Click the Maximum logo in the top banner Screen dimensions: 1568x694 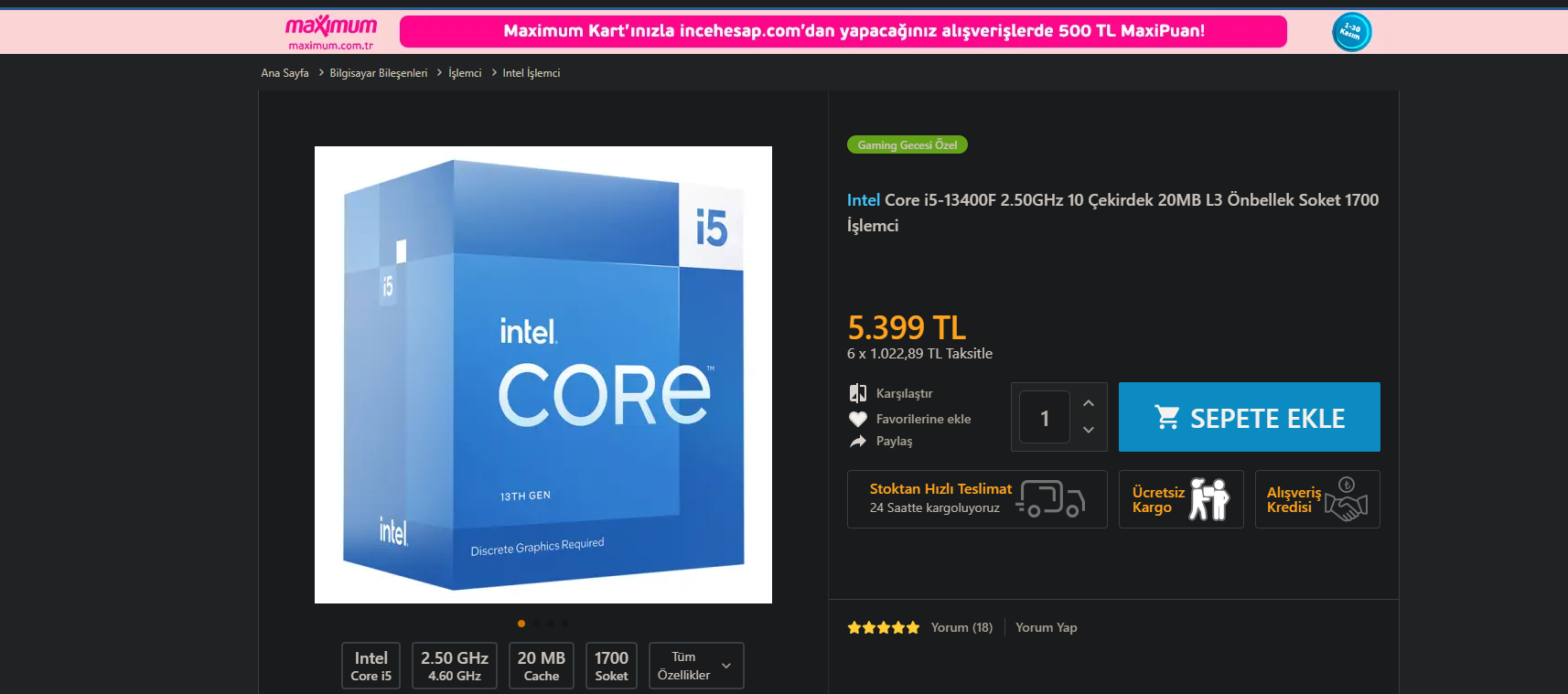click(x=331, y=31)
